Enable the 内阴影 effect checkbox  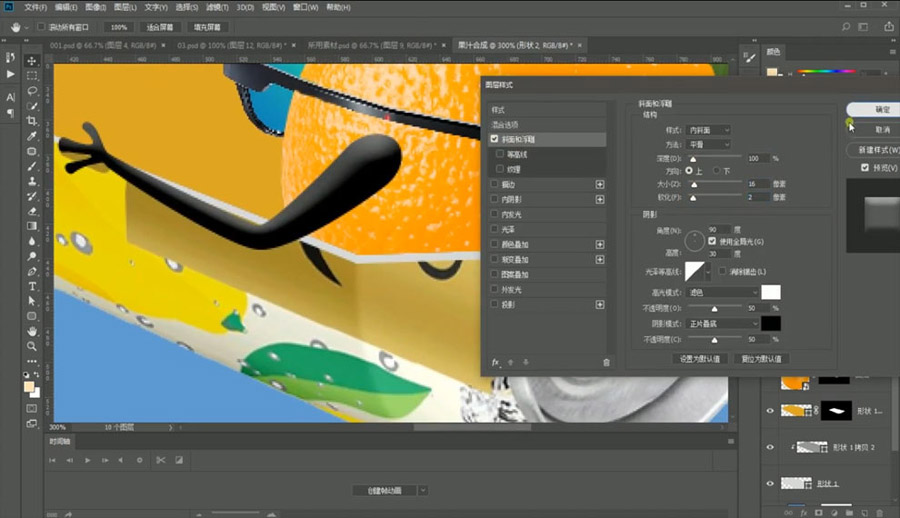click(x=495, y=199)
